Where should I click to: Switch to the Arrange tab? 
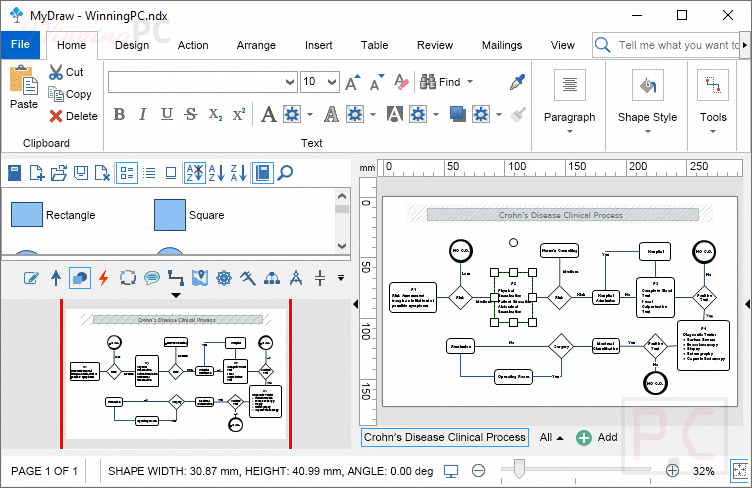point(256,45)
